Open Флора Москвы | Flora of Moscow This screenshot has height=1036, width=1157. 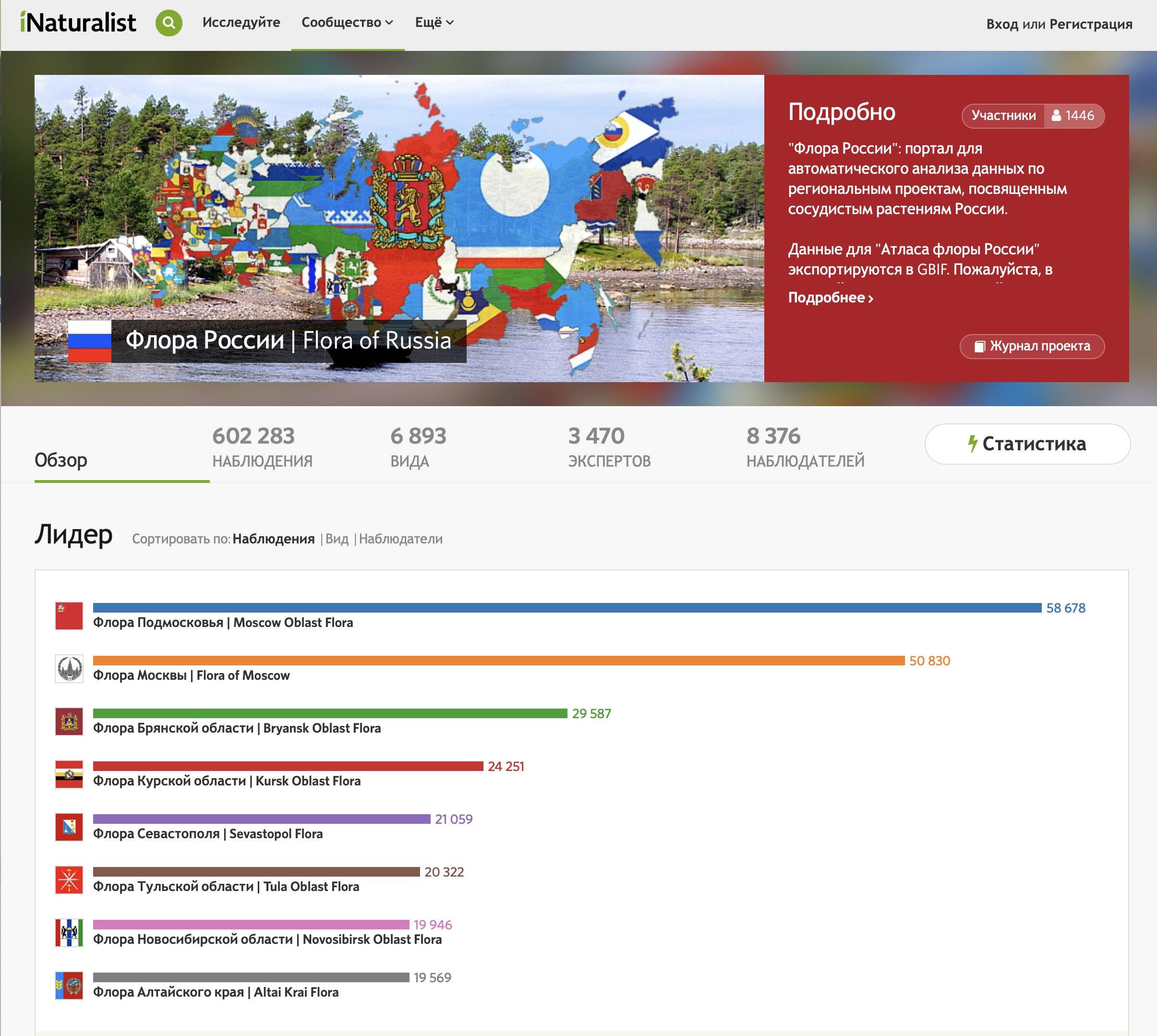point(191,675)
